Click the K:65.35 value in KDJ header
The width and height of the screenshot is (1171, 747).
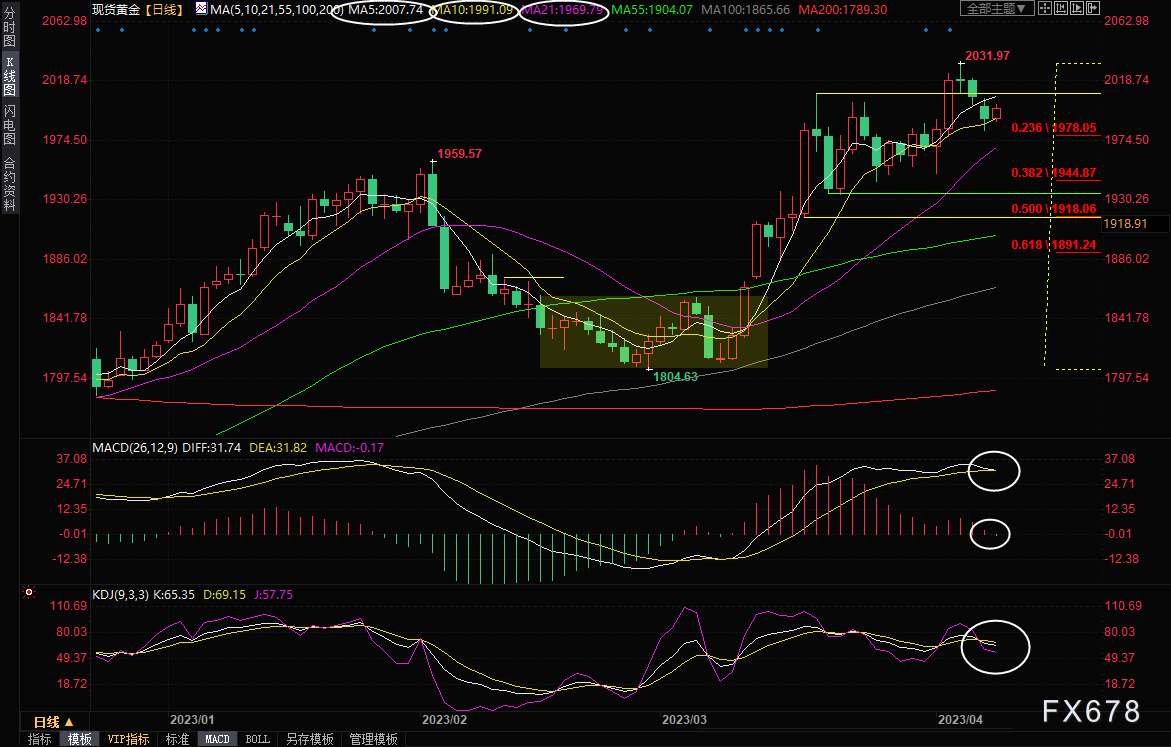174,595
